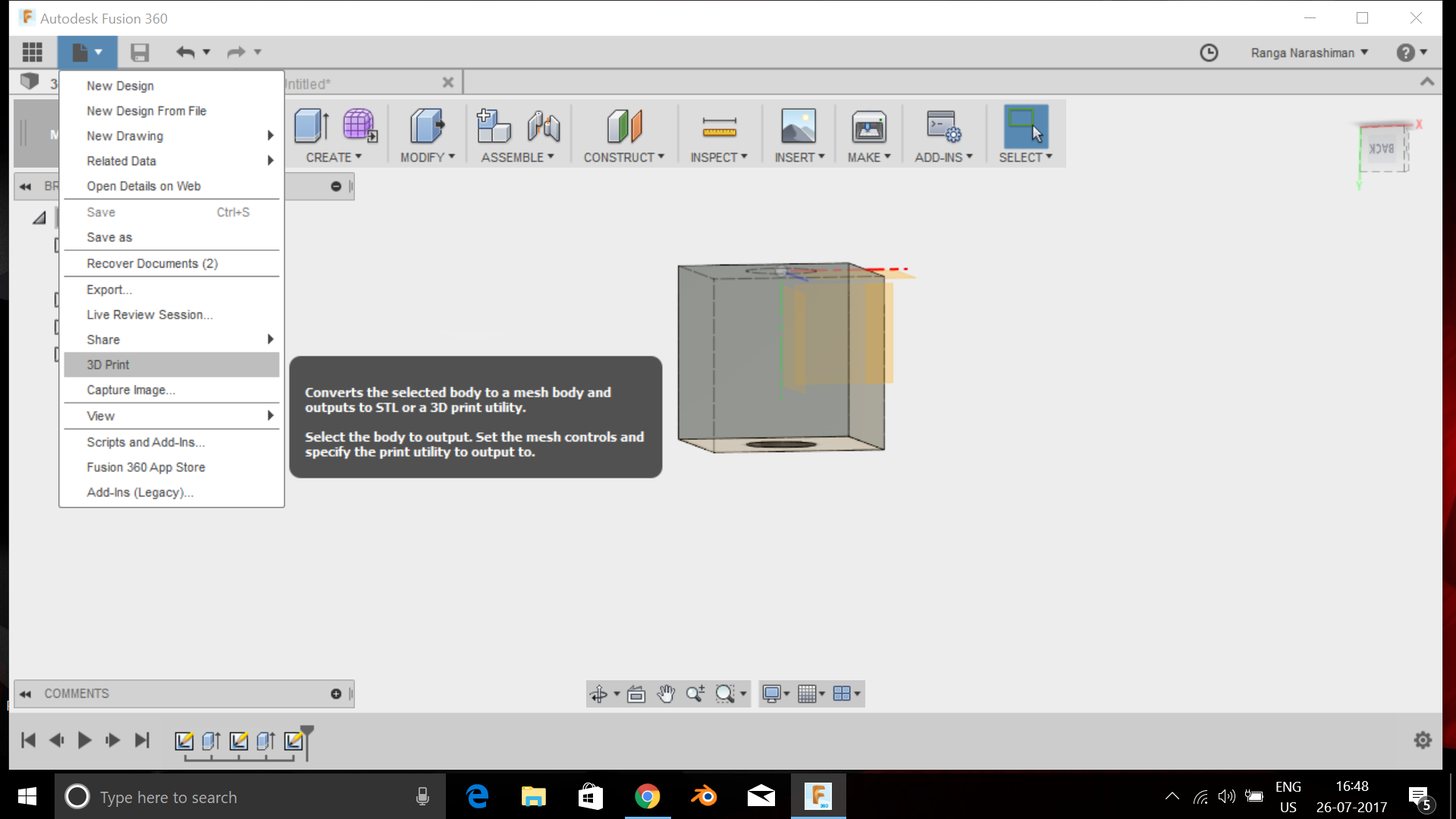The image size is (1456, 819).
Task: Click the Orbit tool icon
Action: click(600, 693)
